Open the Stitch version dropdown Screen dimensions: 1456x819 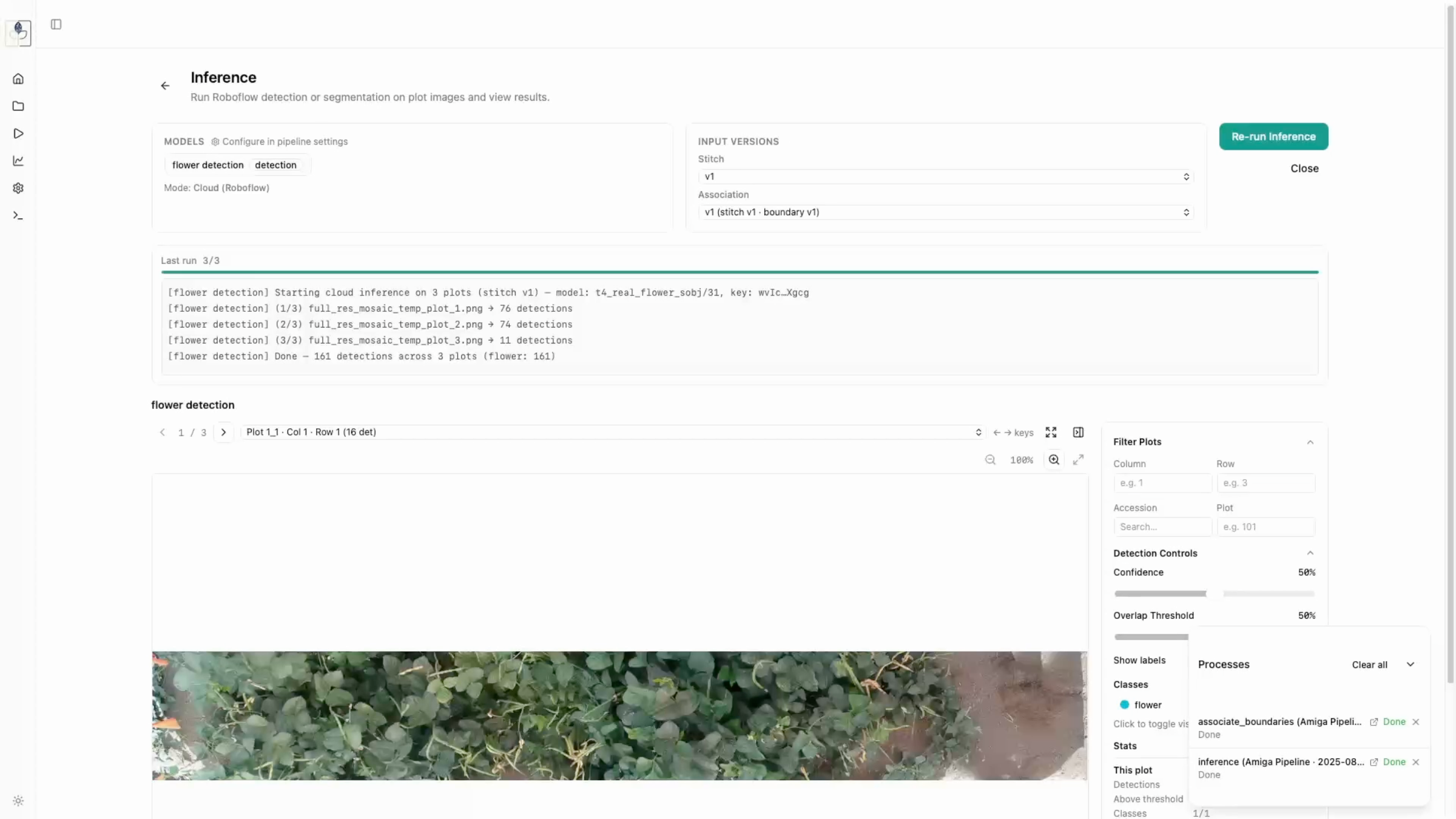click(945, 177)
